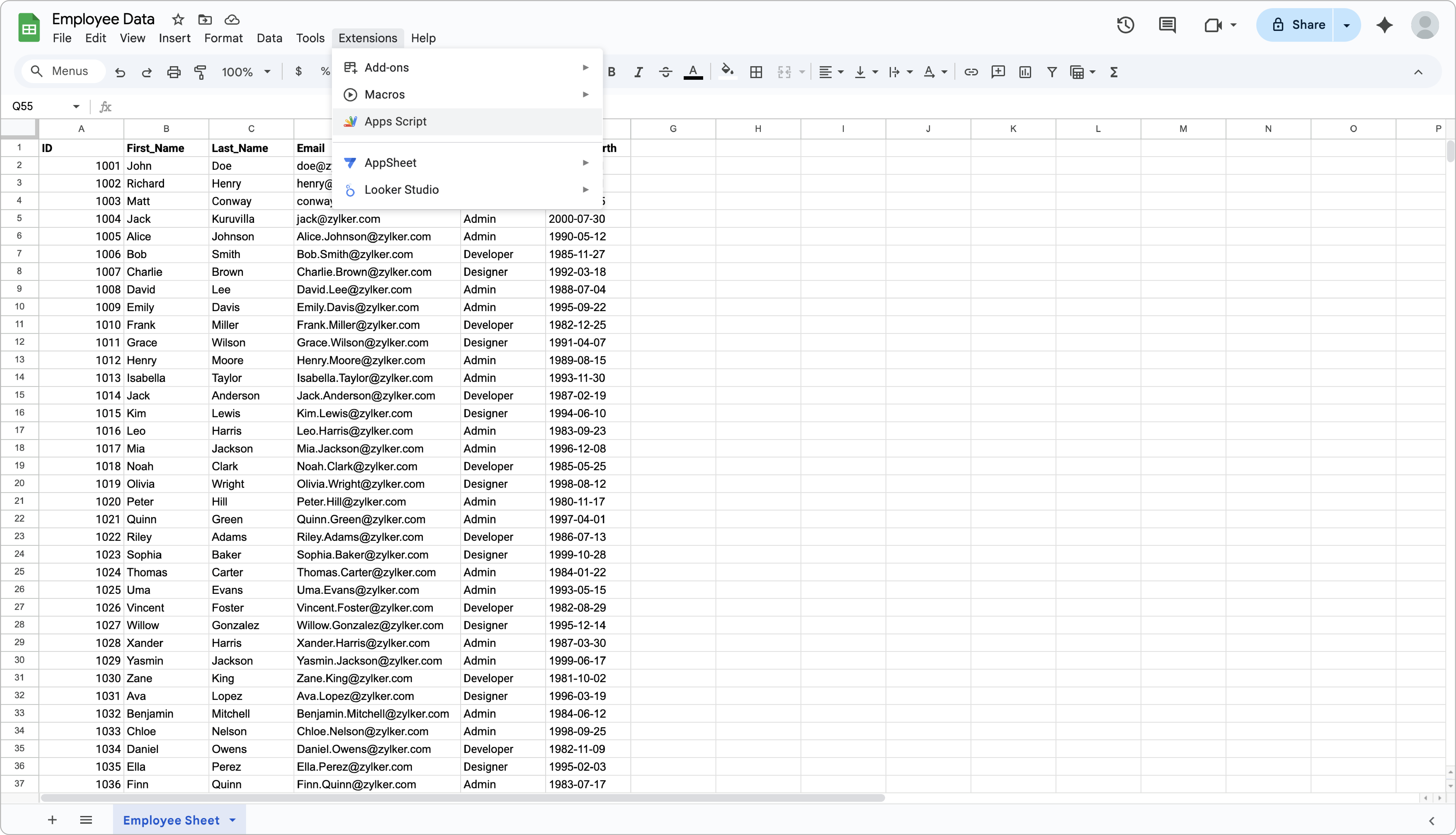
Task: Click the print icon in toolbar
Action: [174, 72]
